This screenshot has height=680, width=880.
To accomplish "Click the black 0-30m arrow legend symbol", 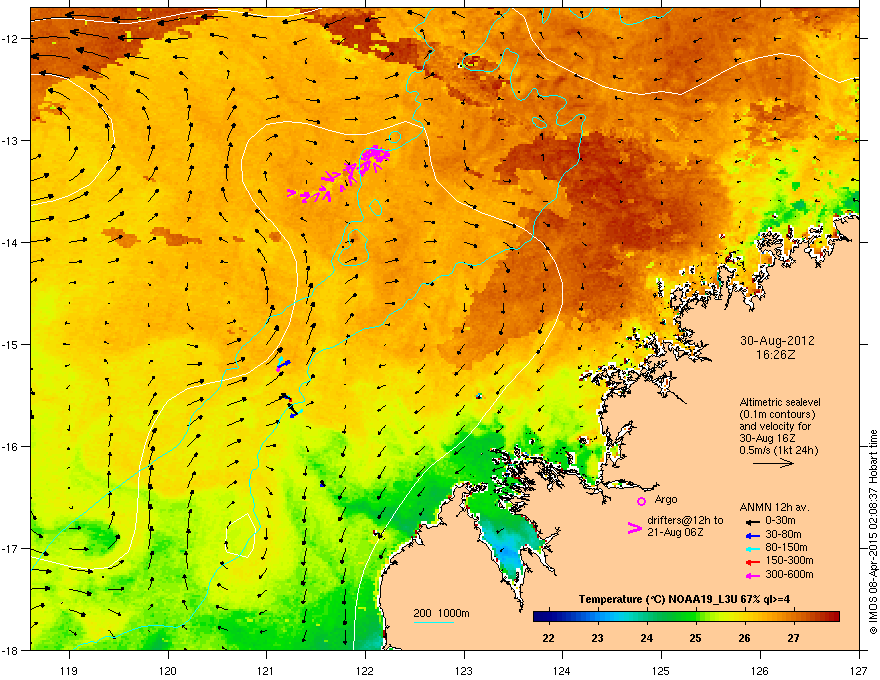I will point(751,521).
